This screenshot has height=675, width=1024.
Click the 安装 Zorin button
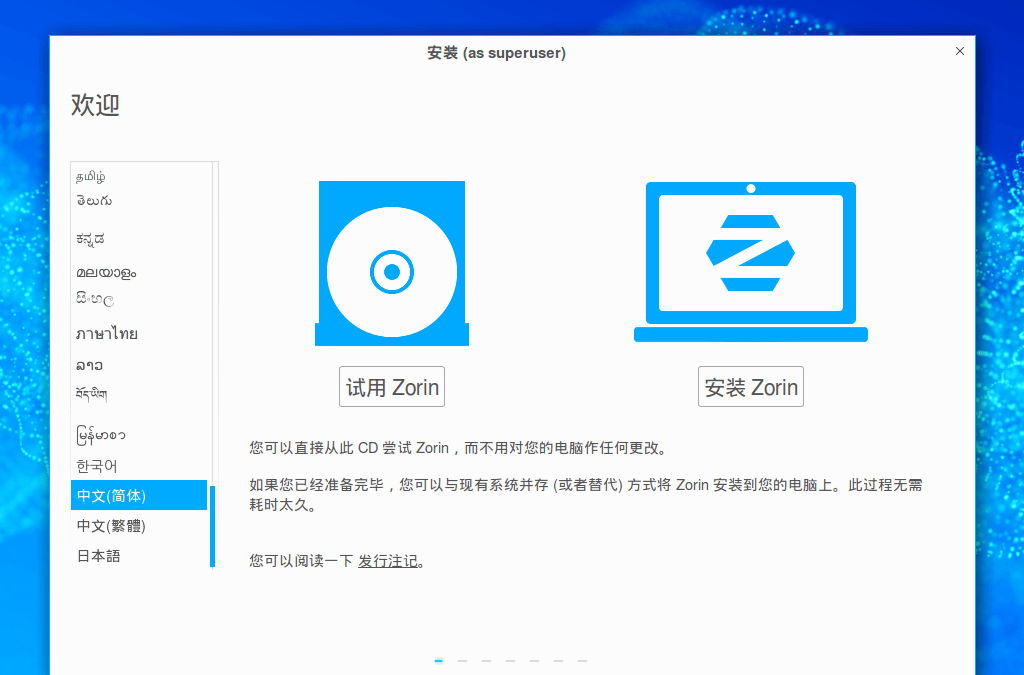(750, 386)
